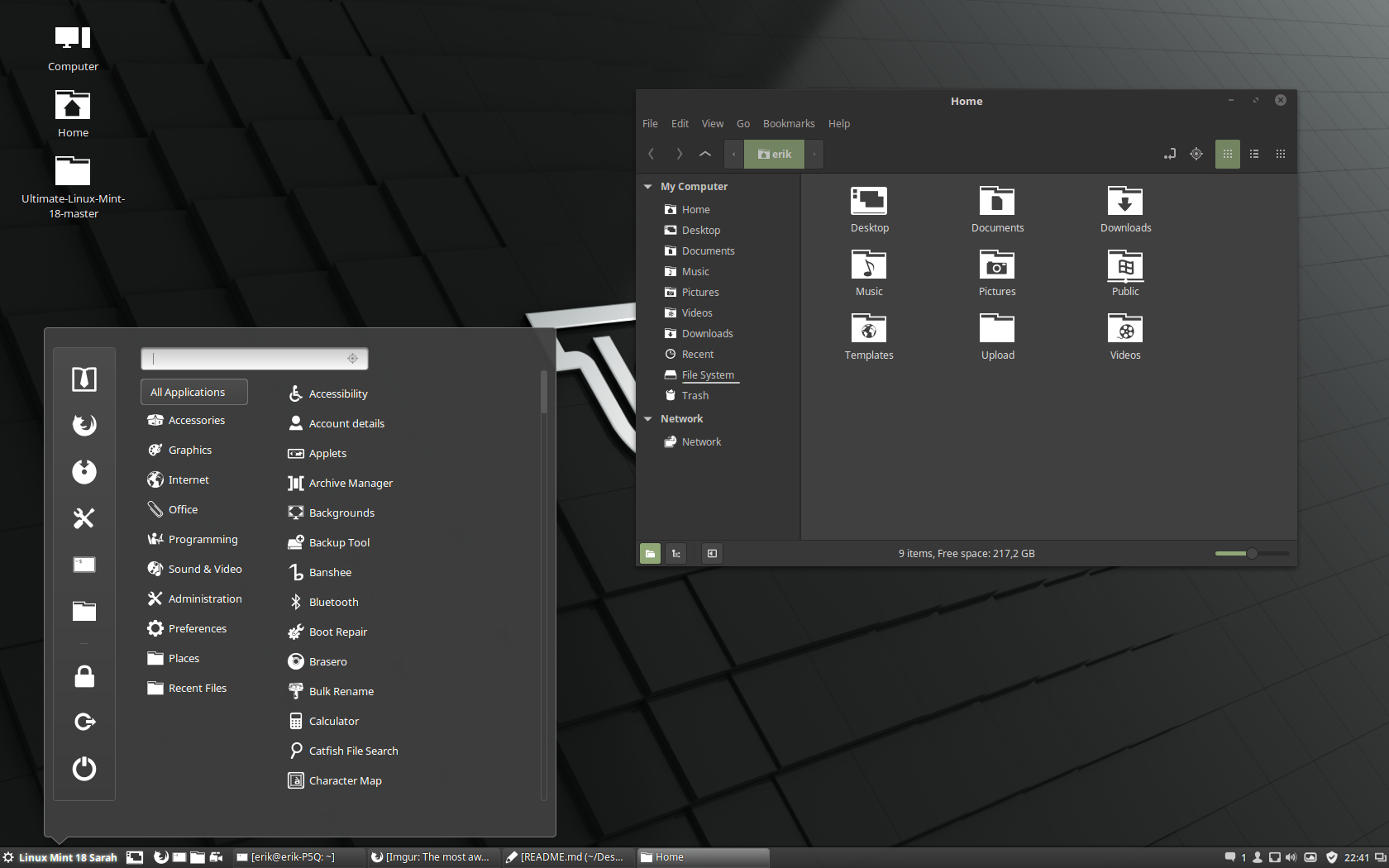Launch Archive Manager from menu
Viewport: 1389px width, 868px height.
pyautogui.click(x=341, y=484)
